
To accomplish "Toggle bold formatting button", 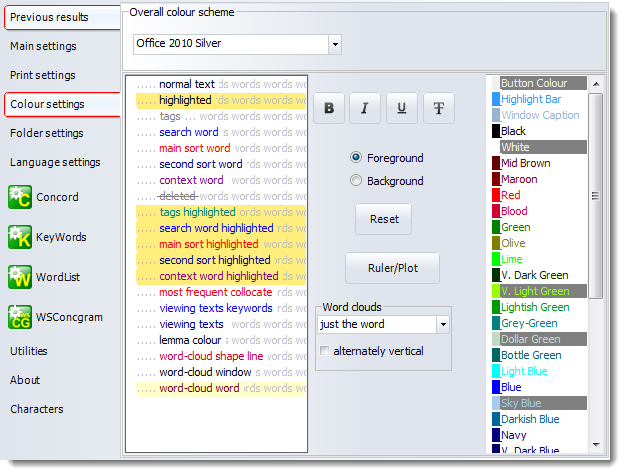I will pyautogui.click(x=329, y=108).
